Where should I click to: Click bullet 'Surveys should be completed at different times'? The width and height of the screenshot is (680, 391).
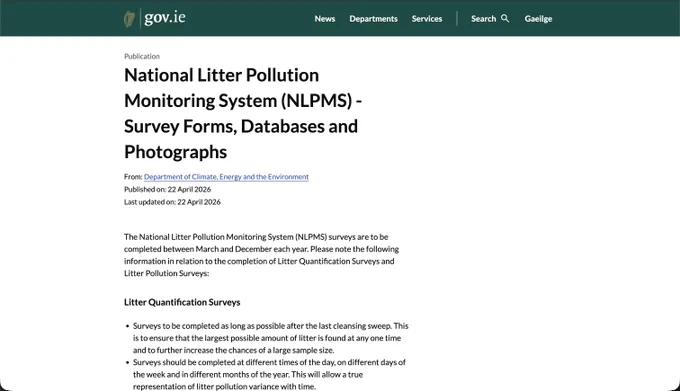pyautogui.click(x=269, y=374)
